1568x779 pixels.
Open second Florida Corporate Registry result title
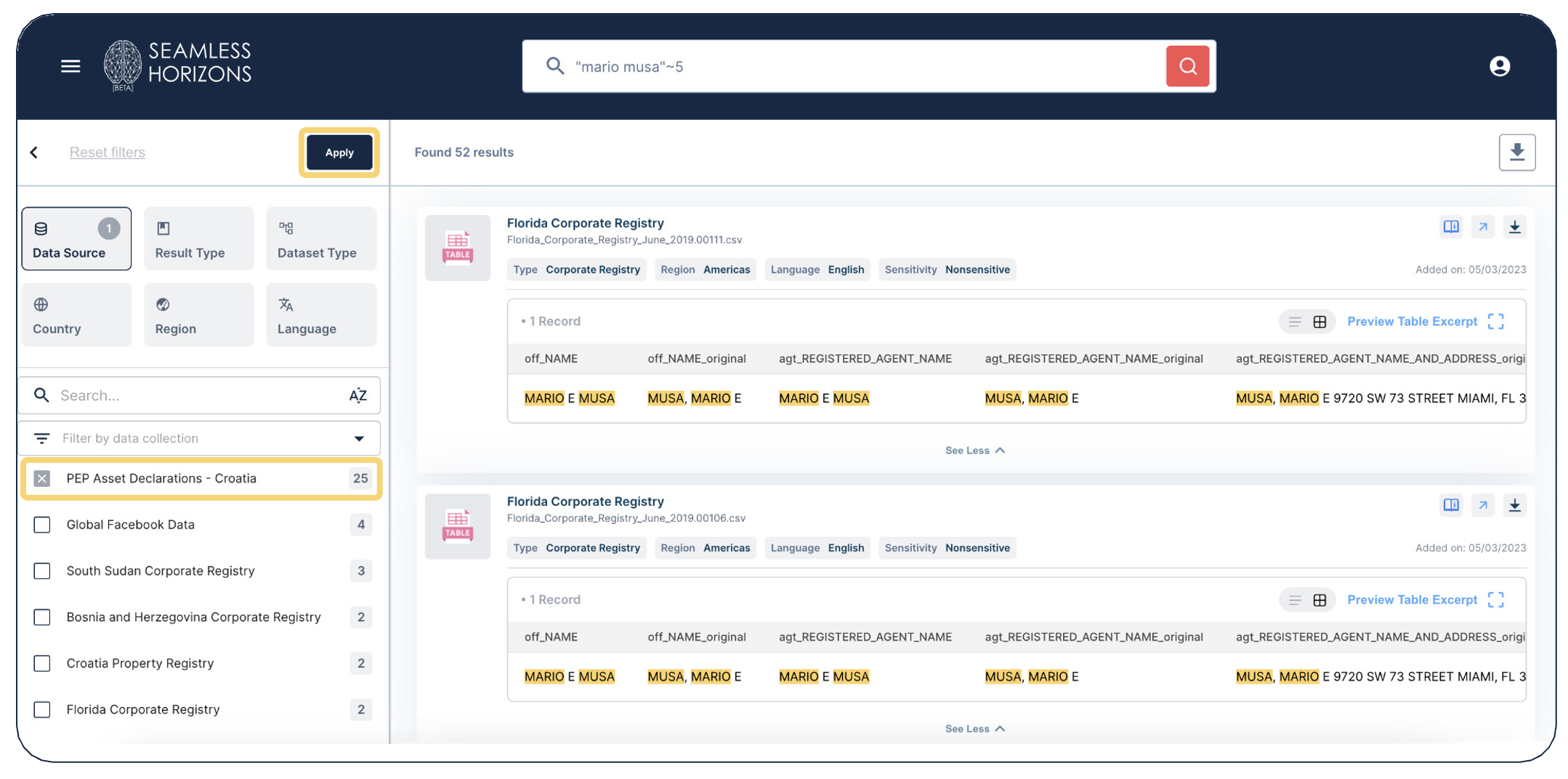pos(585,501)
